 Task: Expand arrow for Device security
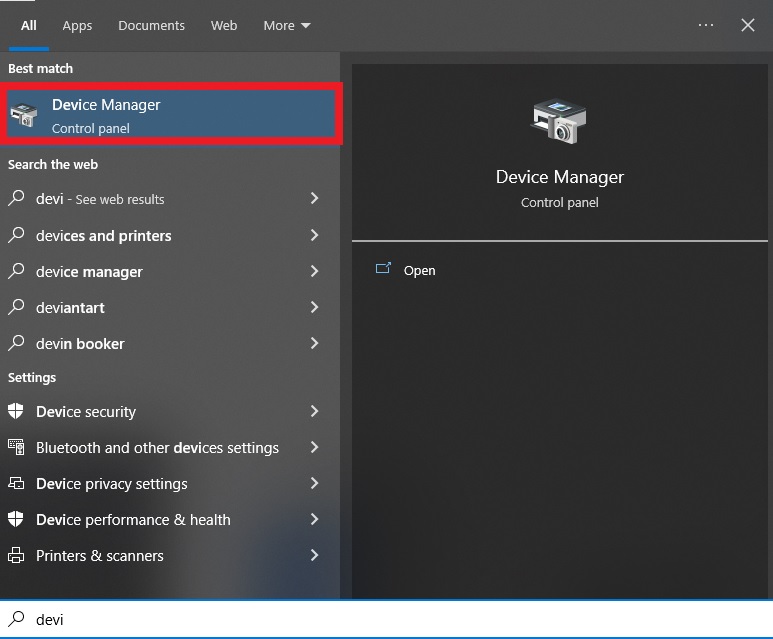pyautogui.click(x=315, y=411)
